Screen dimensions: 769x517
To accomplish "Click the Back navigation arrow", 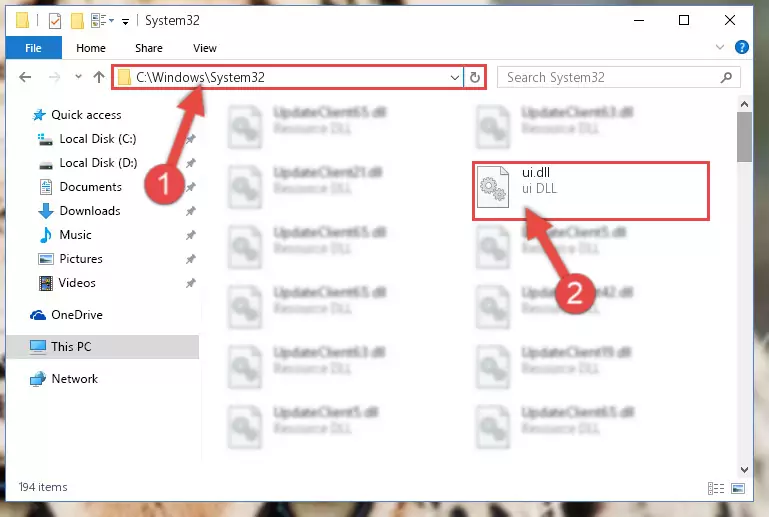I will 25,77.
